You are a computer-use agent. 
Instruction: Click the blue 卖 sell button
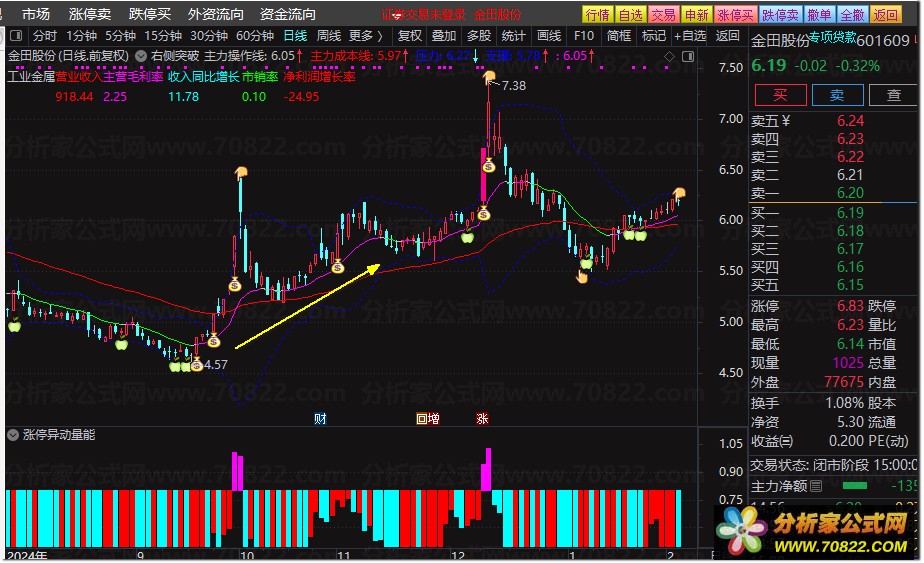coord(837,96)
